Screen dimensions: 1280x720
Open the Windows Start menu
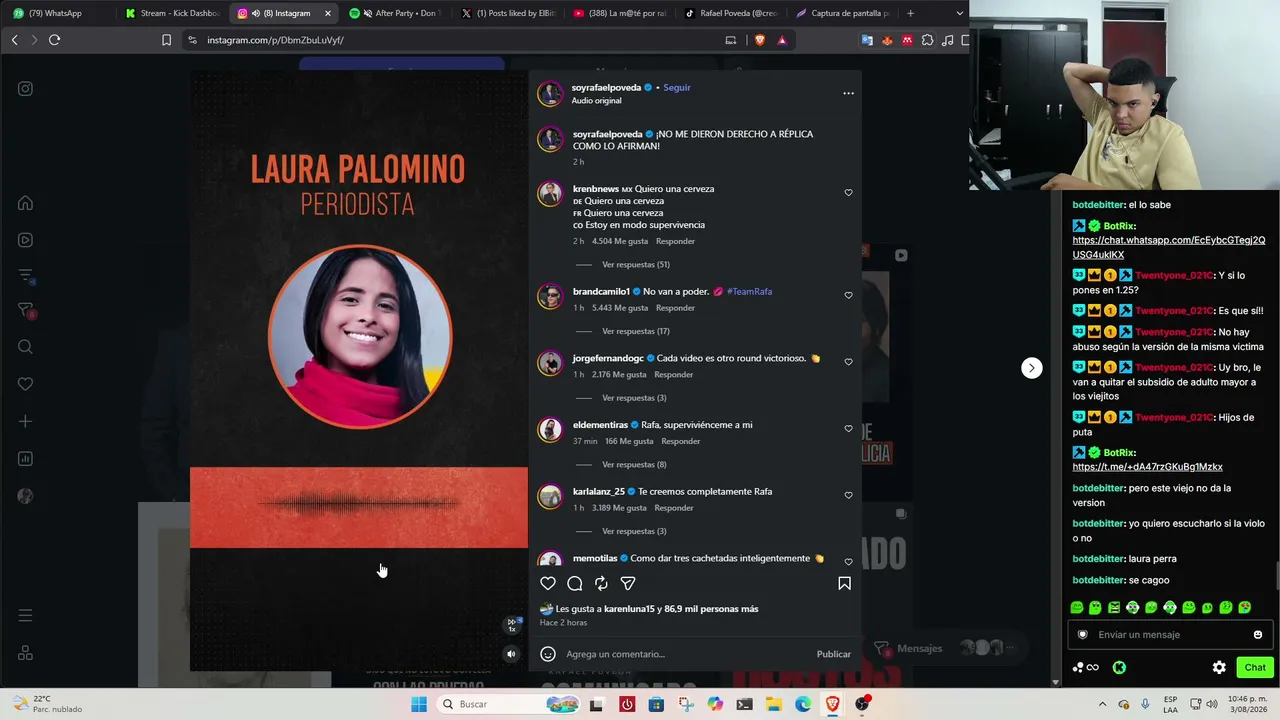[x=419, y=704]
